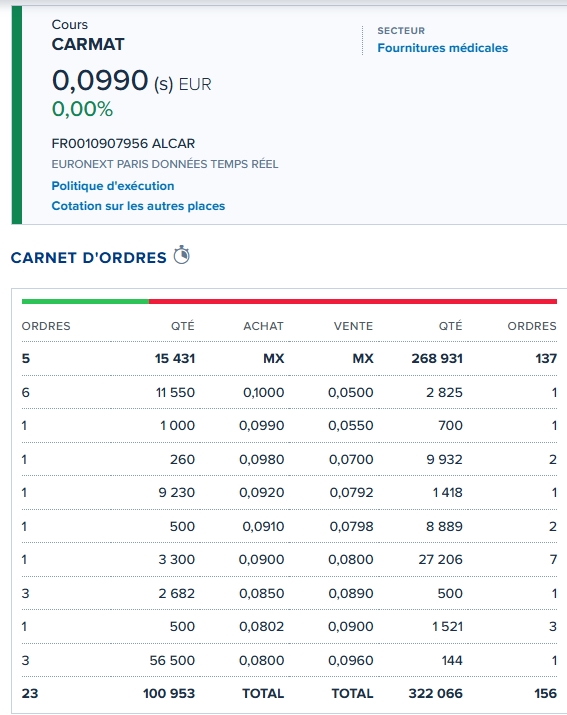The width and height of the screenshot is (567, 715).
Task: Click the green buy portion of order bar
Action: tap(85, 301)
